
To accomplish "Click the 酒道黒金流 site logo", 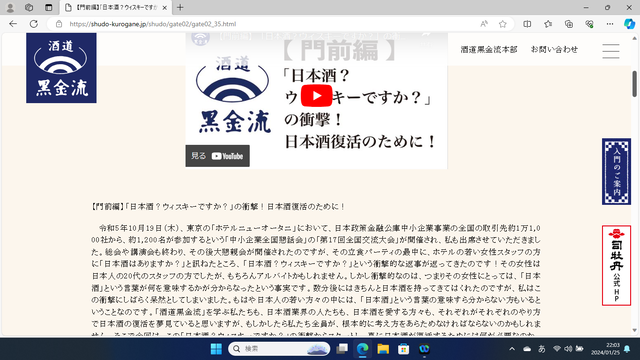I will (x=61, y=68).
